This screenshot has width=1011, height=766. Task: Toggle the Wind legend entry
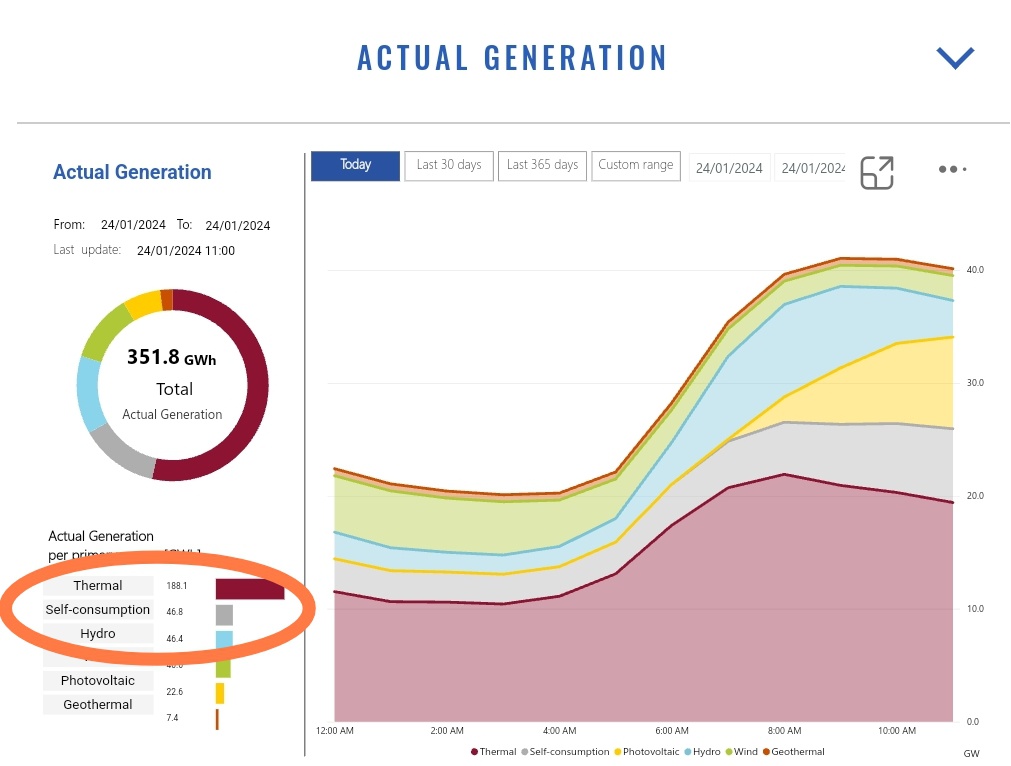741,752
